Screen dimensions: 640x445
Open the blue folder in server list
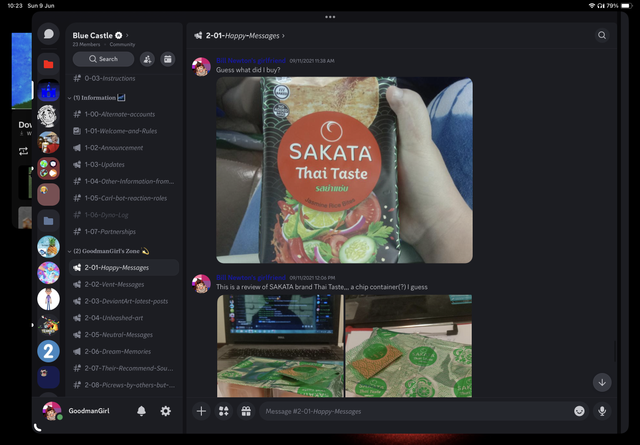pyautogui.click(x=49, y=221)
